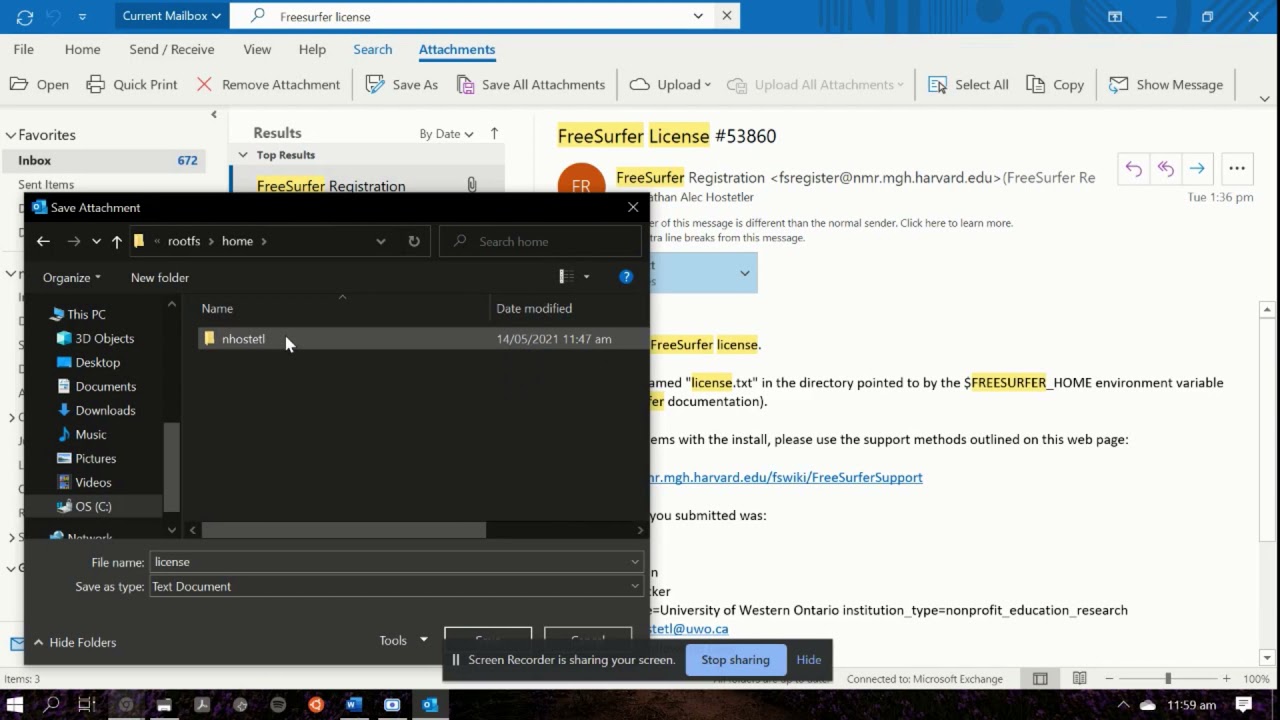Viewport: 1280px width, 720px height.
Task: Click Show Message in the ribbon
Action: [x=1166, y=85]
